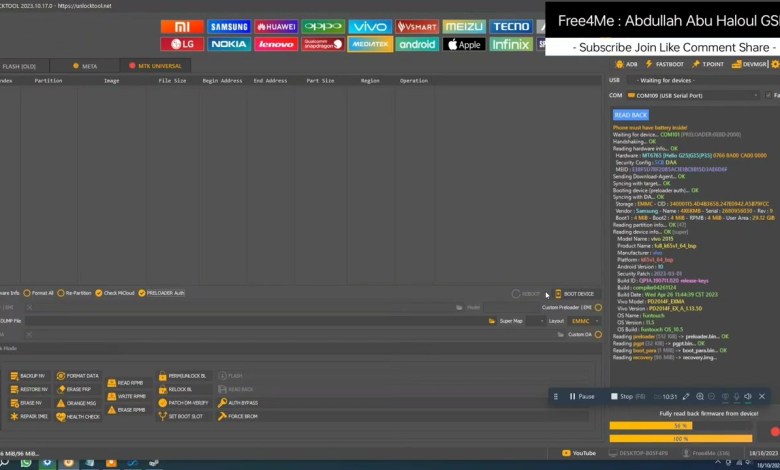Screen dimensions: 780x470
Task: Click the RELOCK BL function
Action: pos(175,389)
